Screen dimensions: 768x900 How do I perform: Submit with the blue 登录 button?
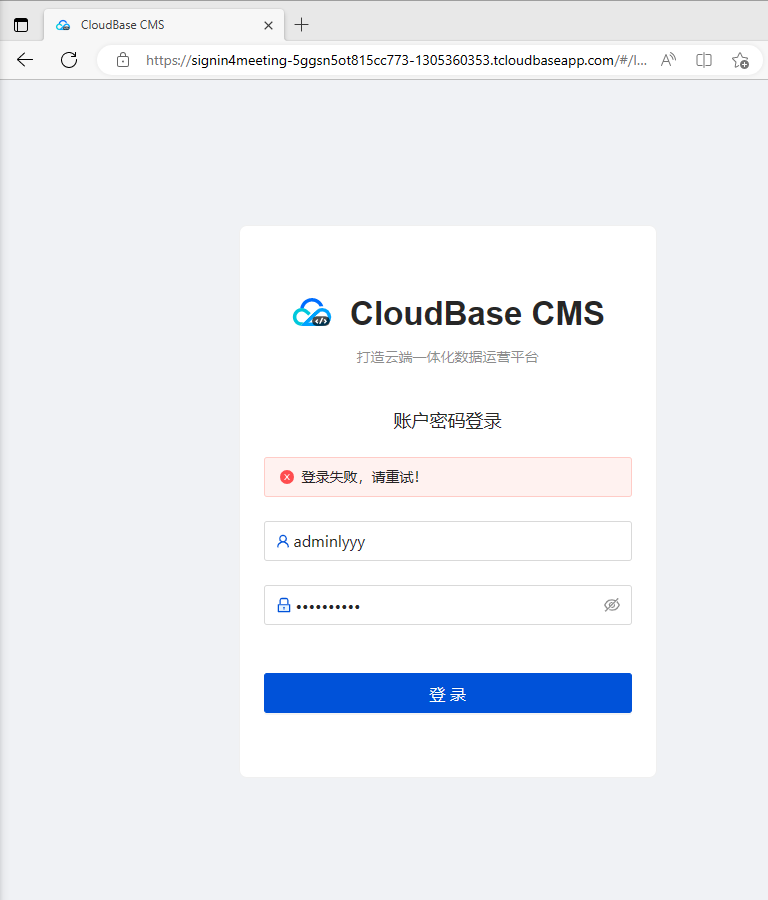click(x=448, y=693)
